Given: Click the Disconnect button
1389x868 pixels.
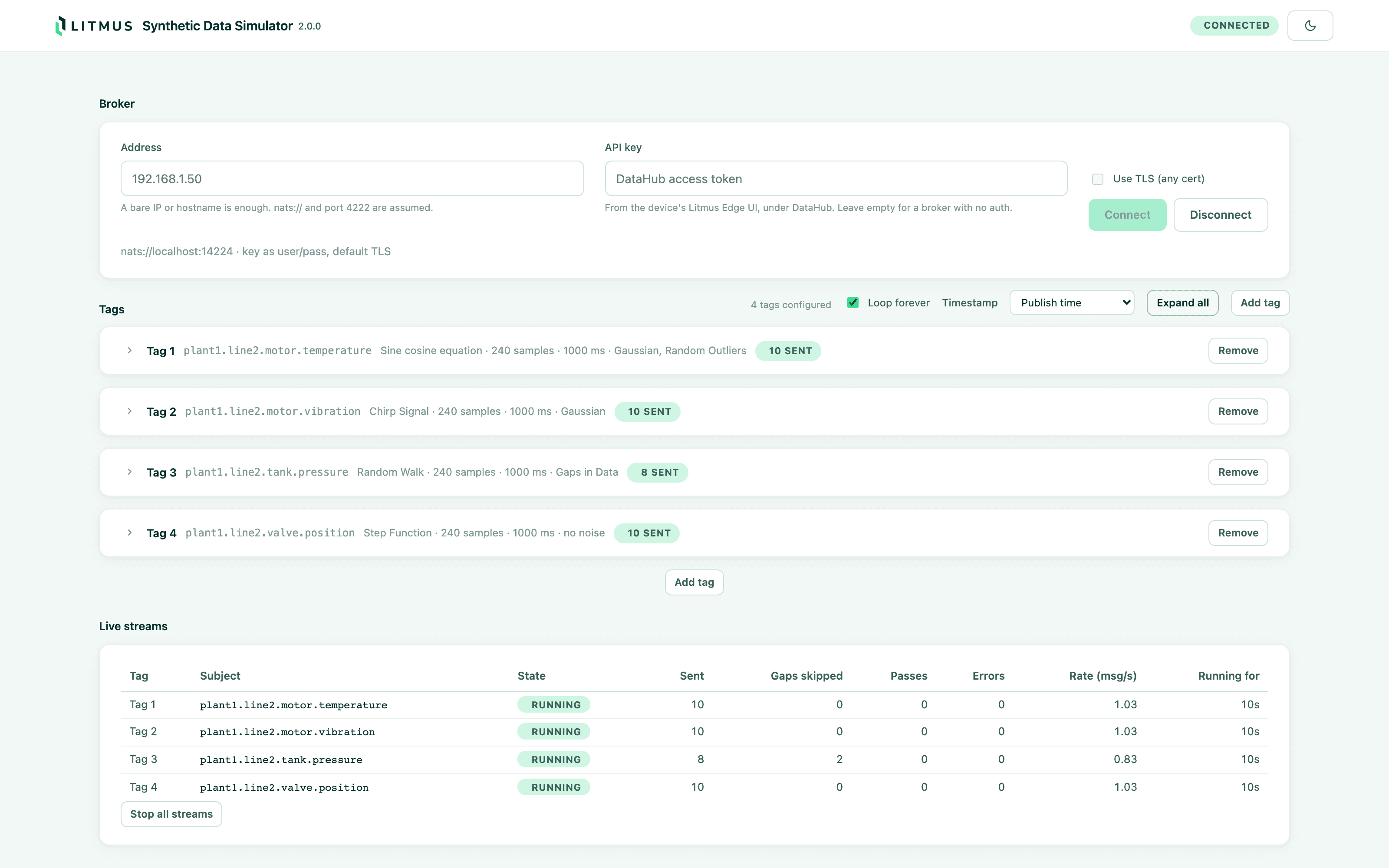Looking at the screenshot, I should (1220, 215).
